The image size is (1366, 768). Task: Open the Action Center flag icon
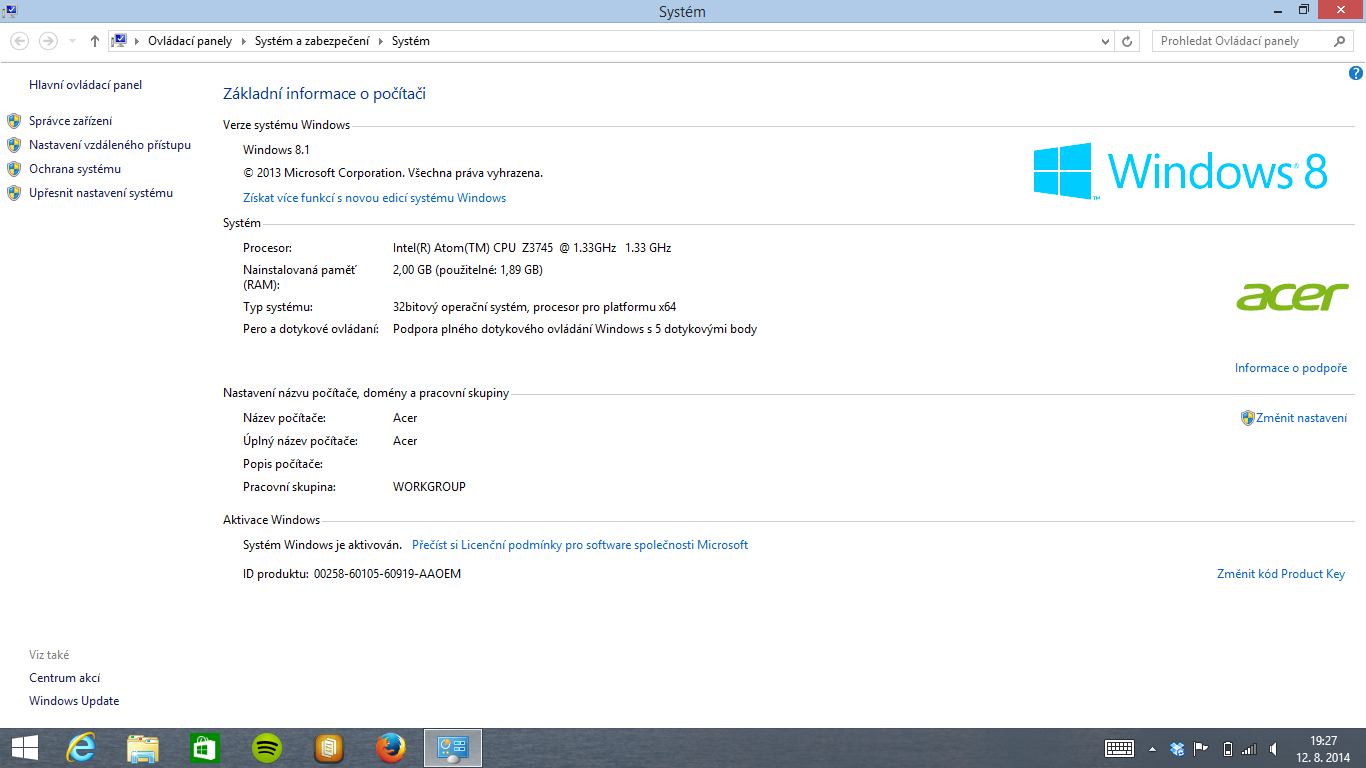coord(1202,748)
